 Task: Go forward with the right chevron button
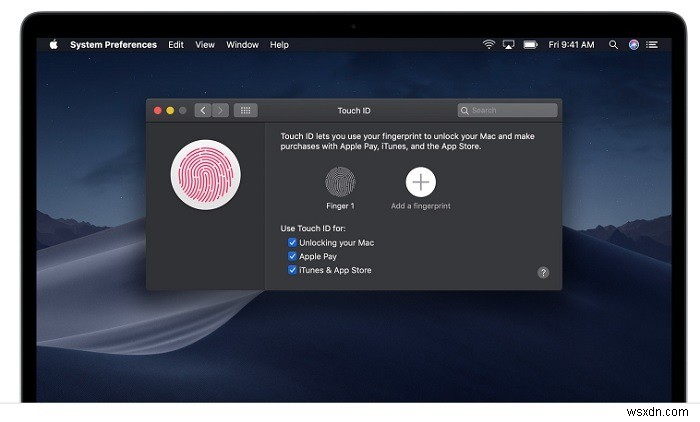coord(221,110)
